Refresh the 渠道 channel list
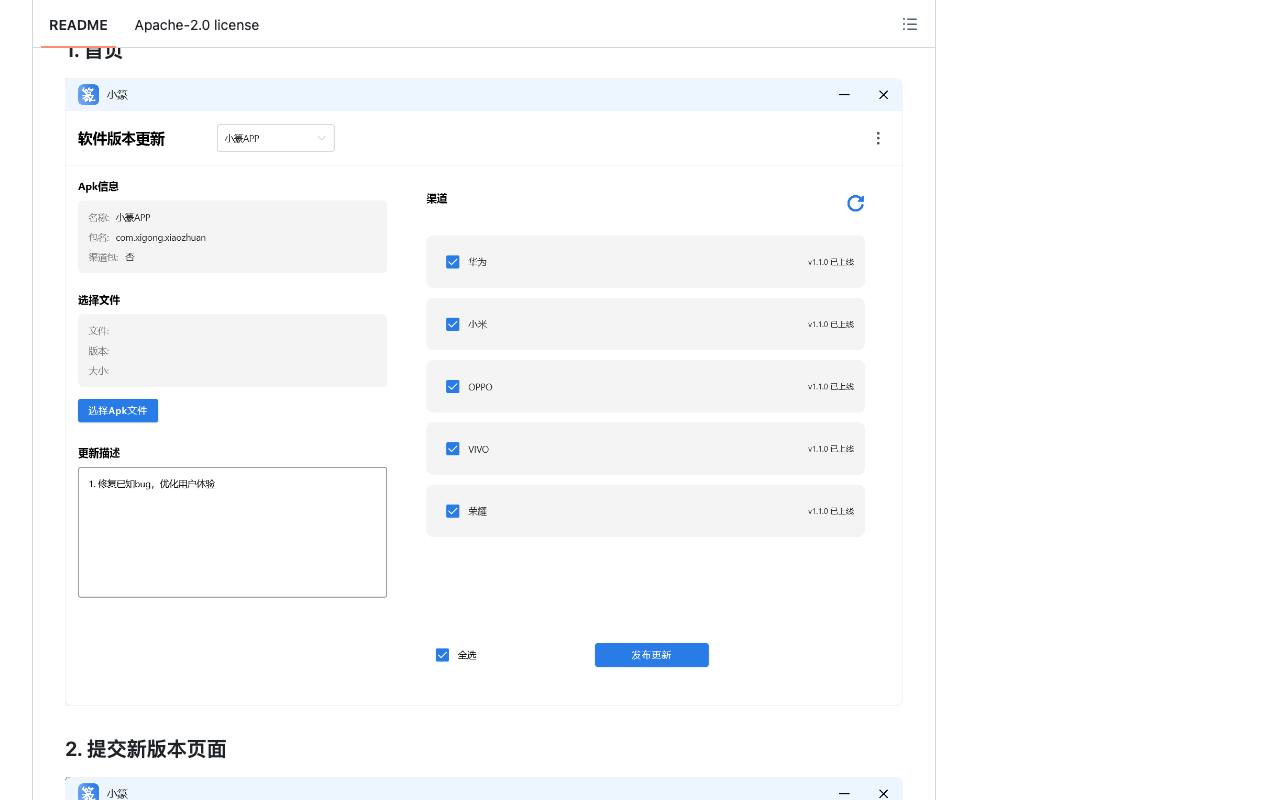1280x800 pixels. pos(855,203)
